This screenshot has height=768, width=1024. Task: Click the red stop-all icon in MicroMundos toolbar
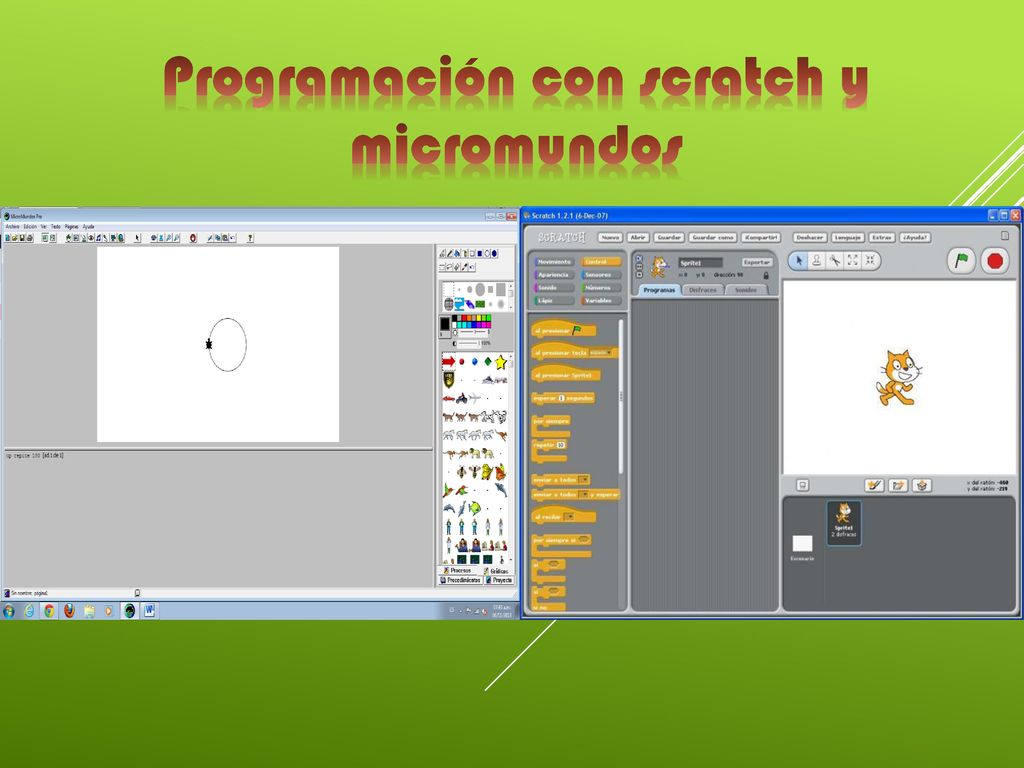(193, 238)
